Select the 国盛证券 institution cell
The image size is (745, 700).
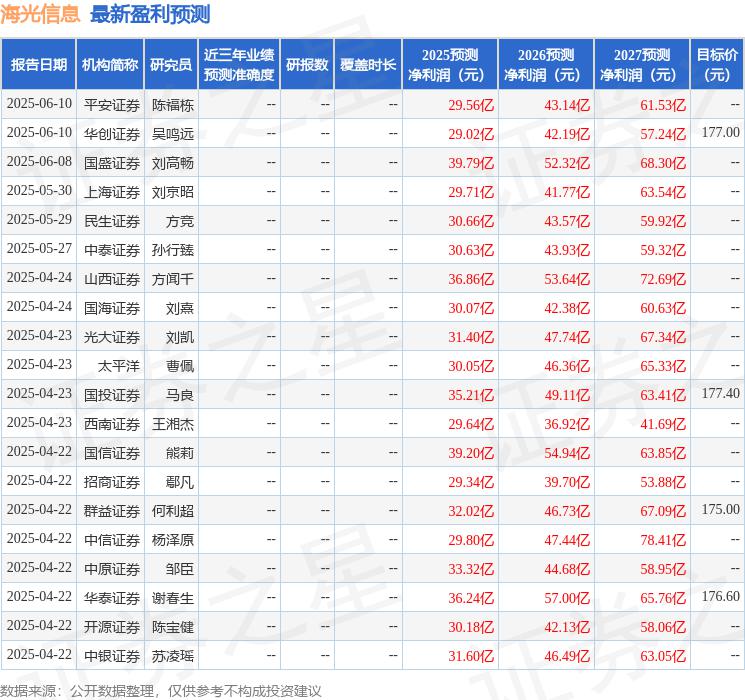click(112, 163)
